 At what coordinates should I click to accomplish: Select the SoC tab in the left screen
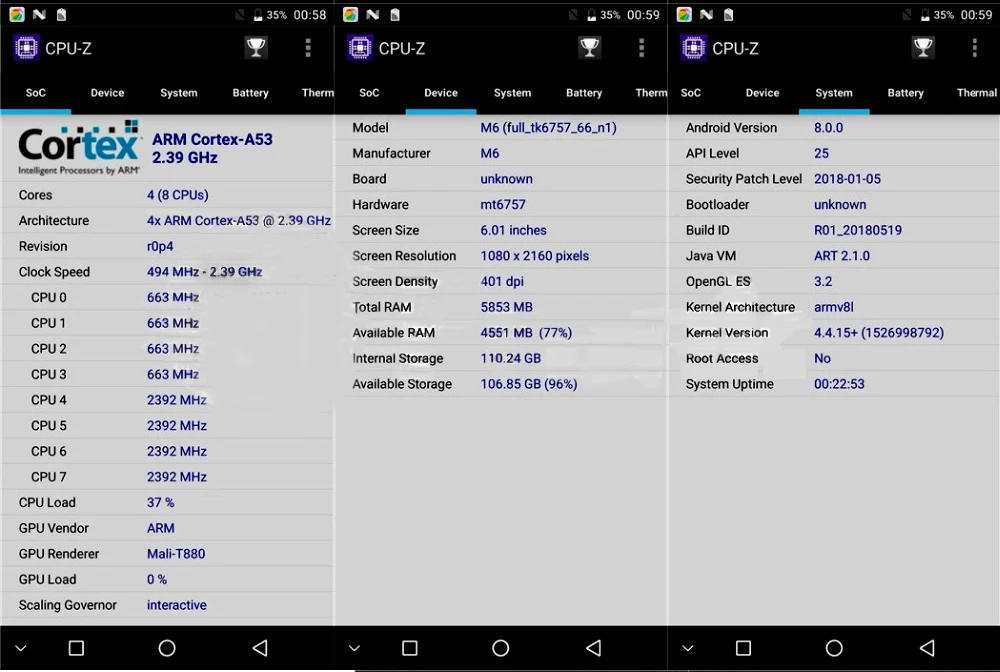(36, 93)
